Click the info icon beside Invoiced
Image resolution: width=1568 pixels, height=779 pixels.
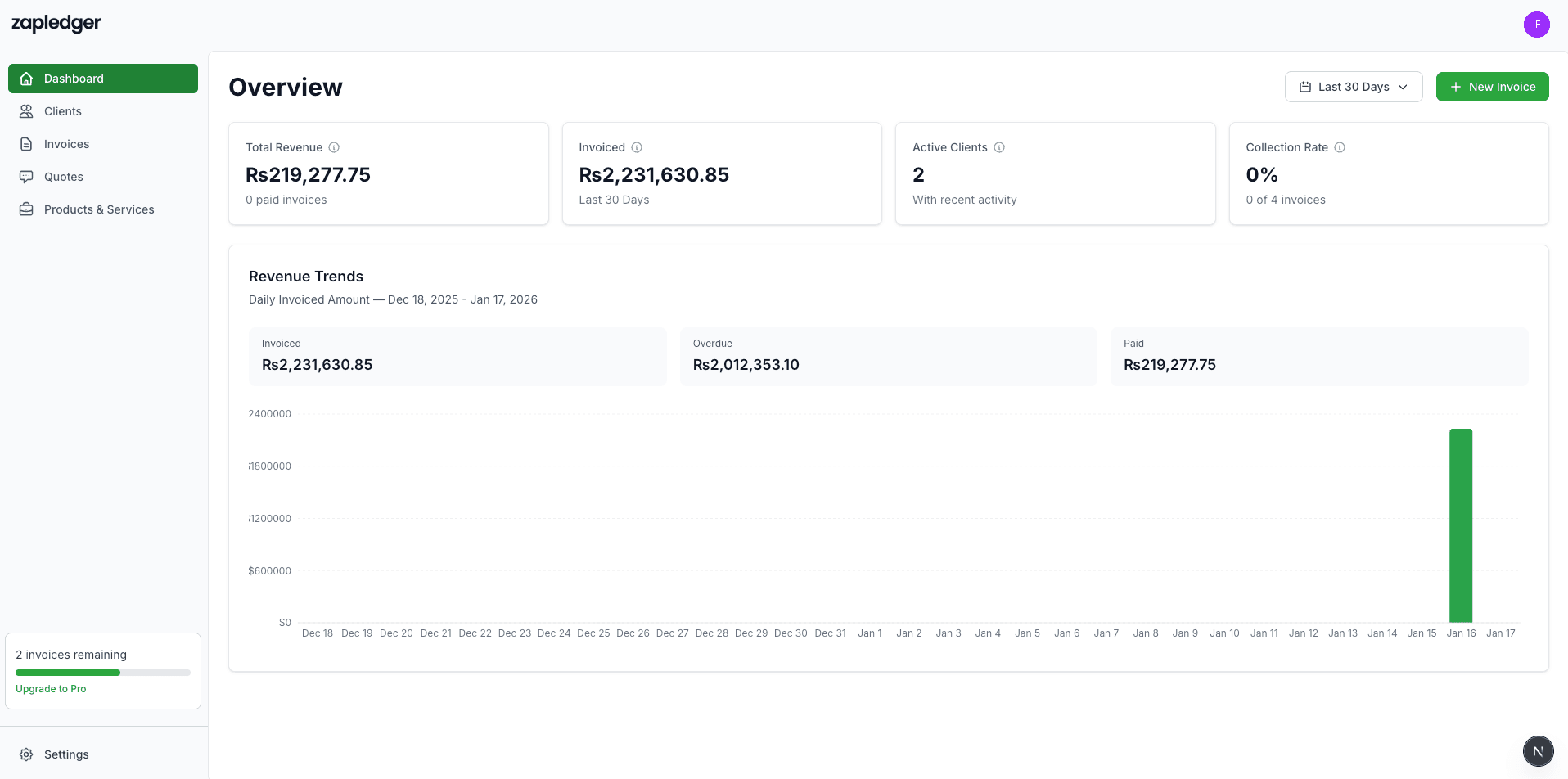pos(638,147)
